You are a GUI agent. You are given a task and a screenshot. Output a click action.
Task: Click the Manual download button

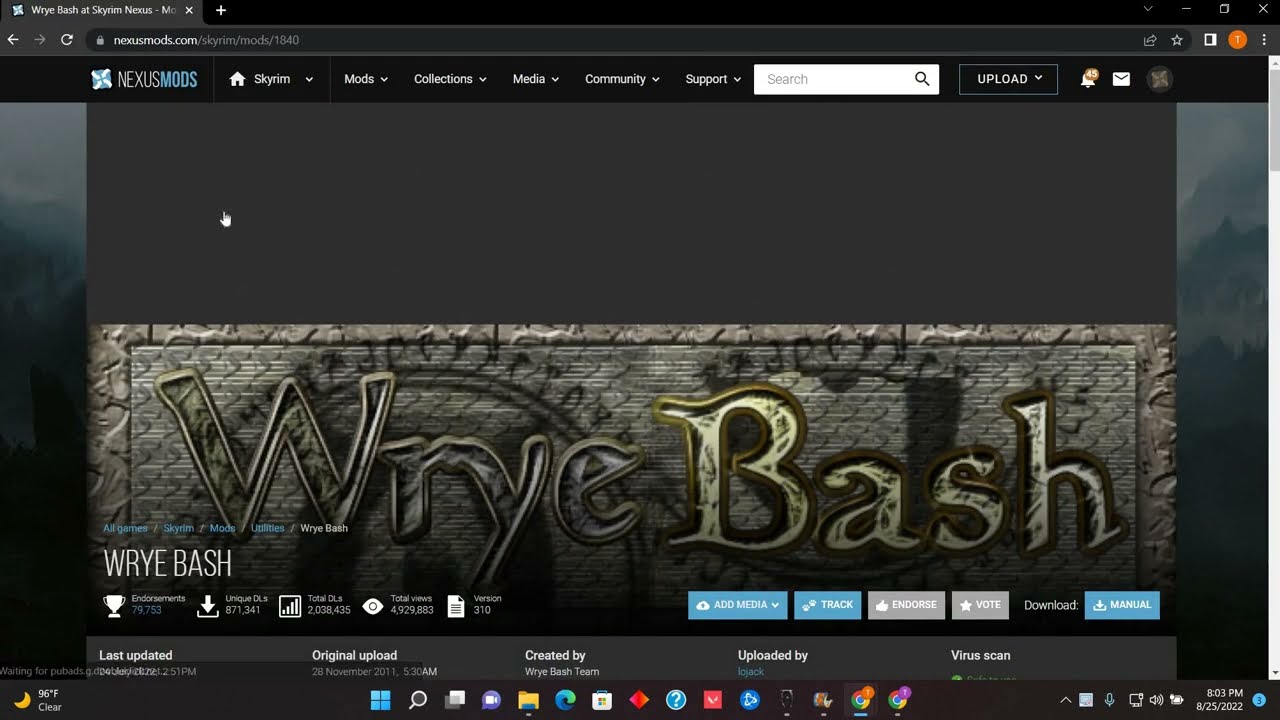pyautogui.click(x=1122, y=605)
